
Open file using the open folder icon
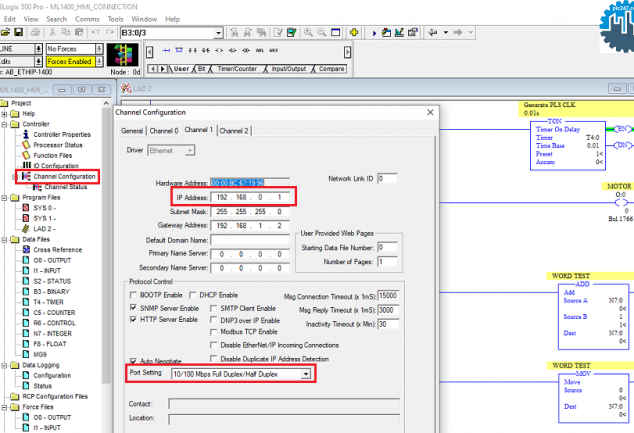pyautogui.click(x=5, y=32)
